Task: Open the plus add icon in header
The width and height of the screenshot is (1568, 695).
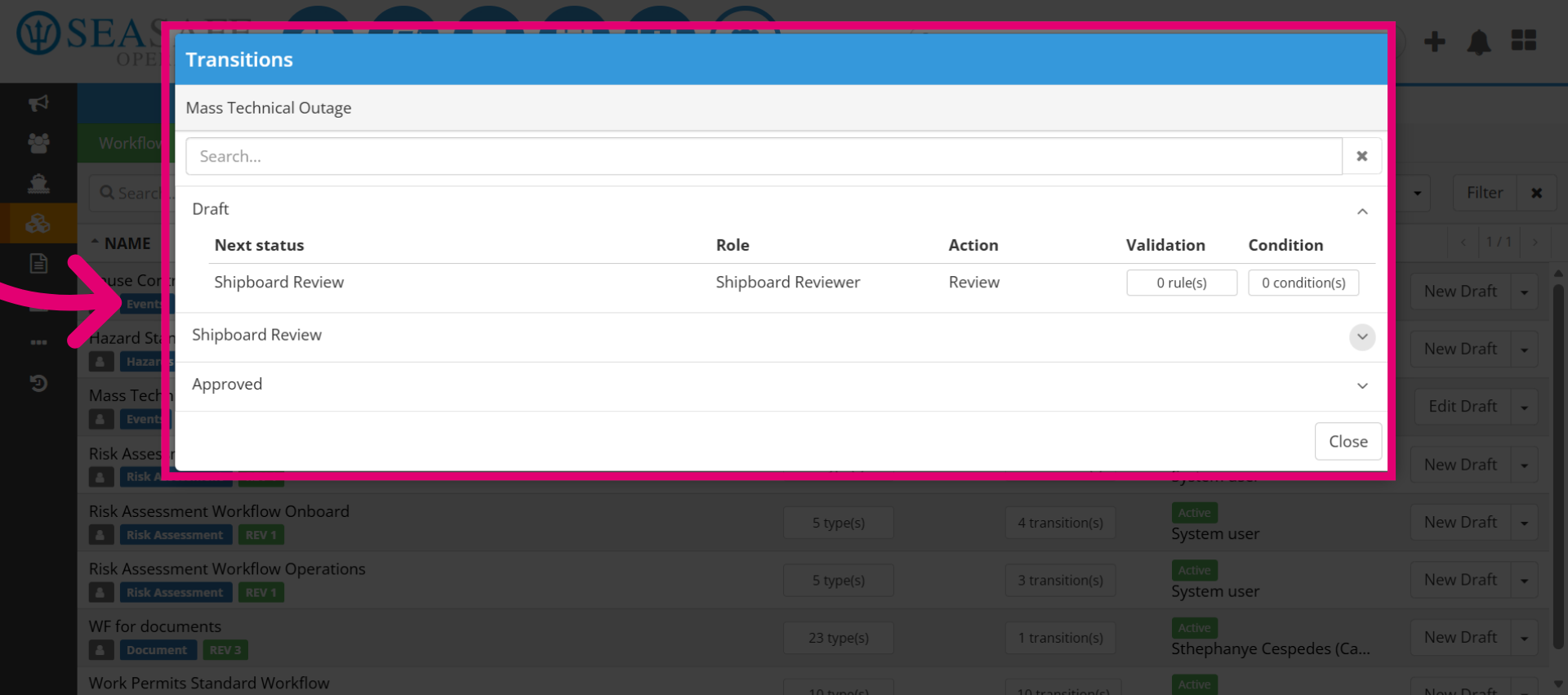Action: [x=1434, y=41]
